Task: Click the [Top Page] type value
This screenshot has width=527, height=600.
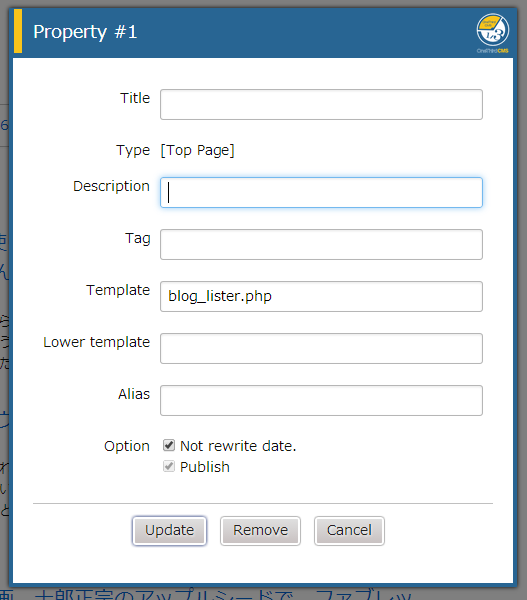Action: coord(197,150)
